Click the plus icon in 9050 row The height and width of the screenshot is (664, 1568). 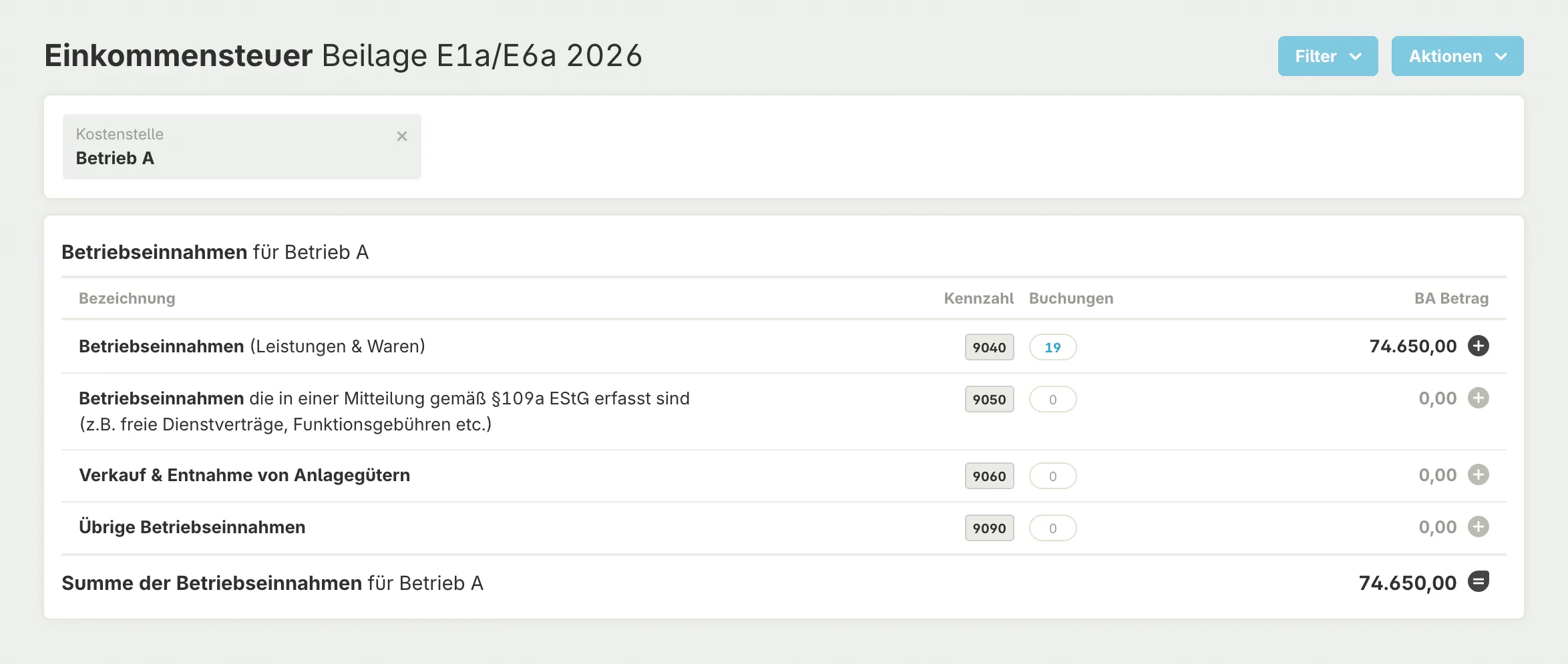1478,398
